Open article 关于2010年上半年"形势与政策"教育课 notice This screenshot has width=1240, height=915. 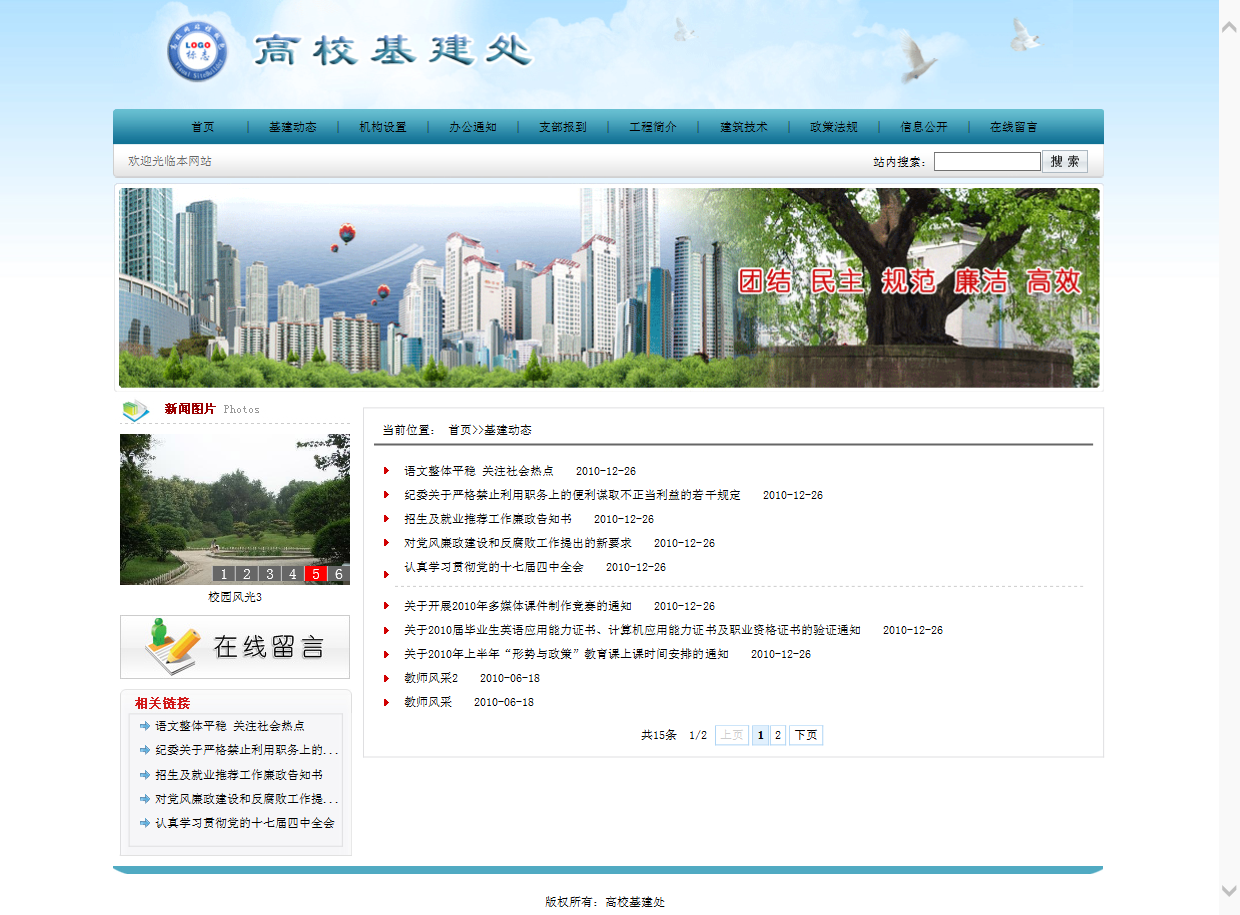pyautogui.click(x=567, y=654)
